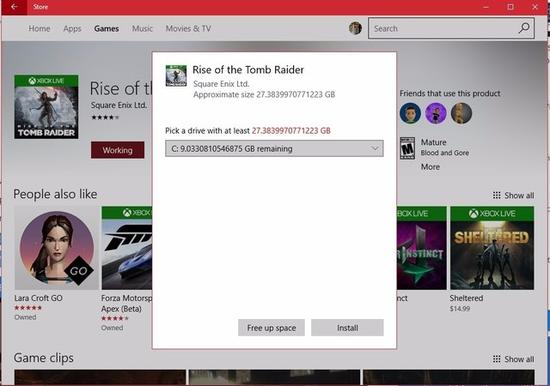Click Show all beside Game clips
The image size is (550, 386).
click(x=513, y=359)
